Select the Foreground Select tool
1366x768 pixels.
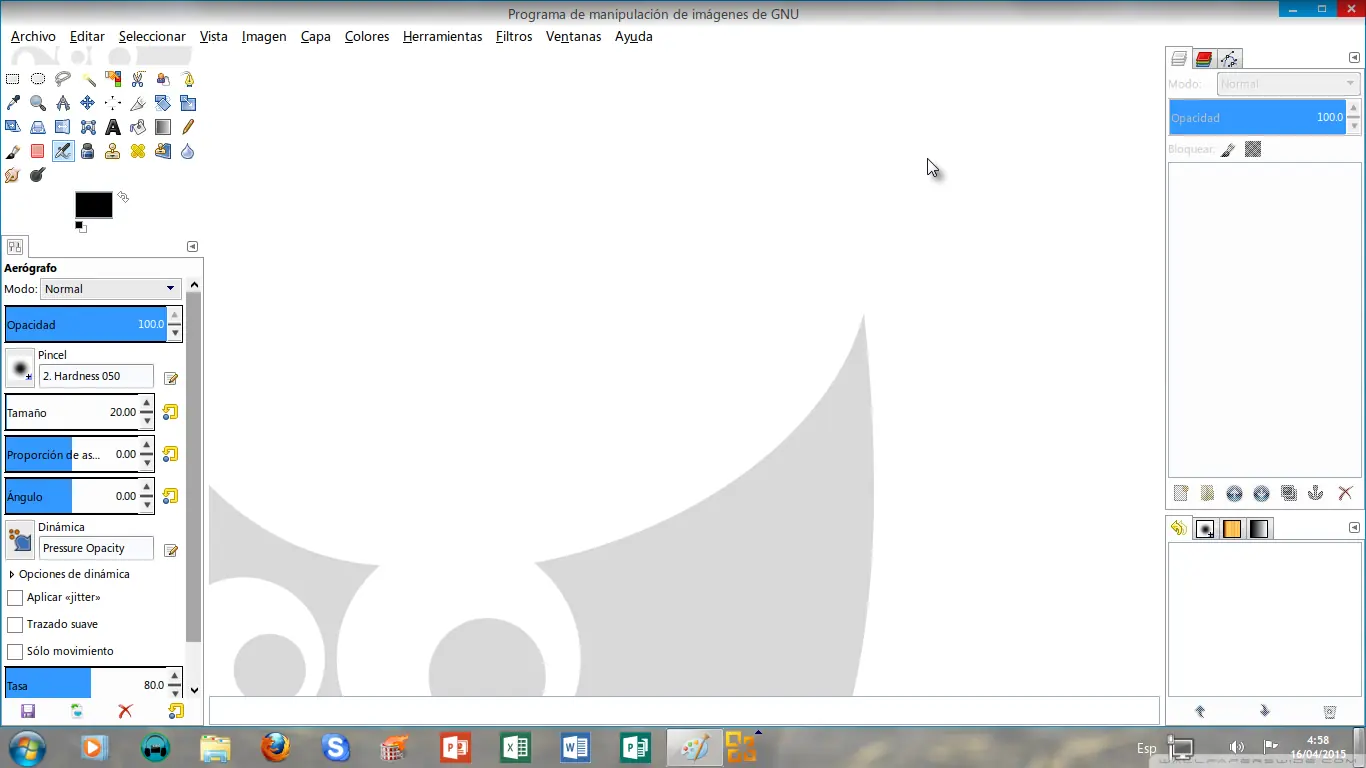163,78
